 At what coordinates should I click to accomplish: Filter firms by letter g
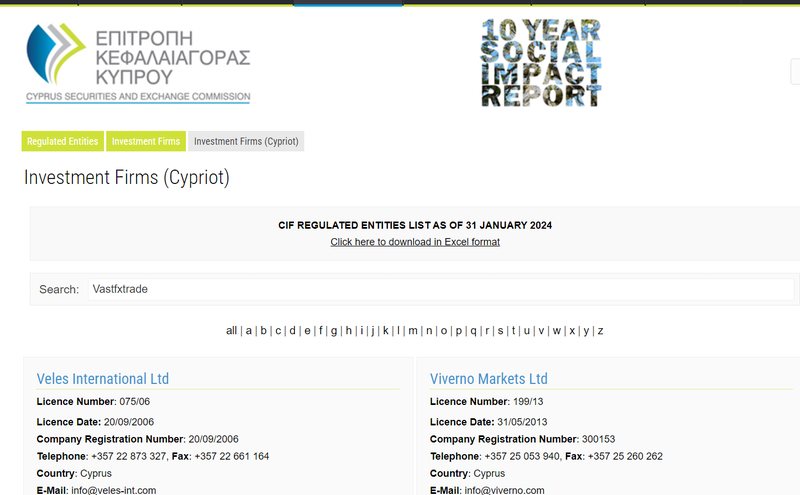click(x=334, y=331)
